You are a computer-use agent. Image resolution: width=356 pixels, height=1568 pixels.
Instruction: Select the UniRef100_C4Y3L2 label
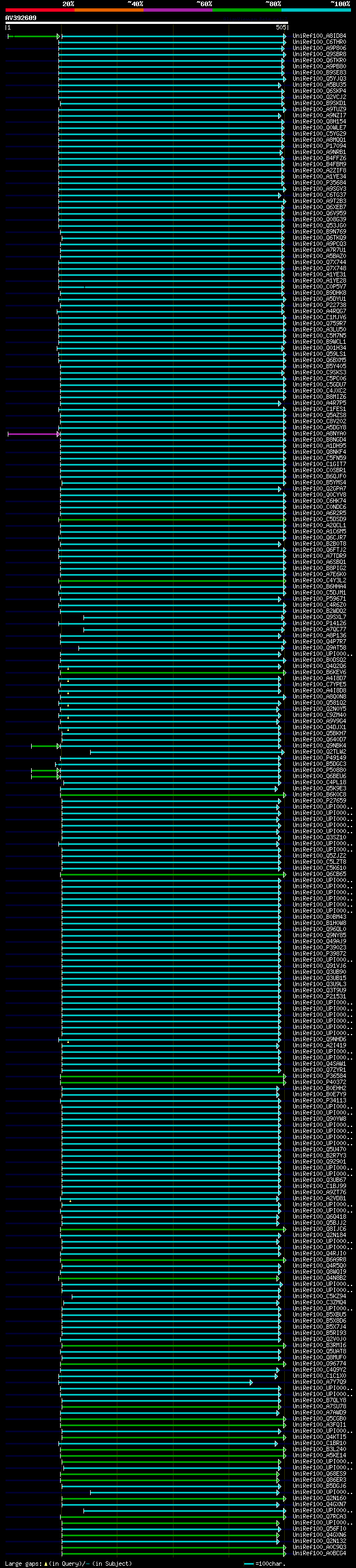coord(319,580)
